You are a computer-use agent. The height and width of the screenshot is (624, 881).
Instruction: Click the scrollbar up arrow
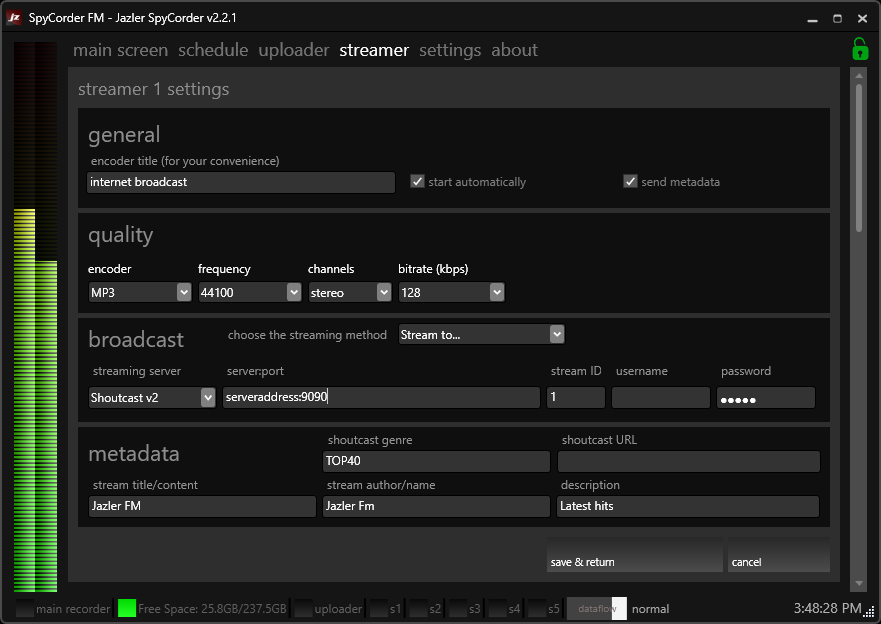[x=859, y=75]
